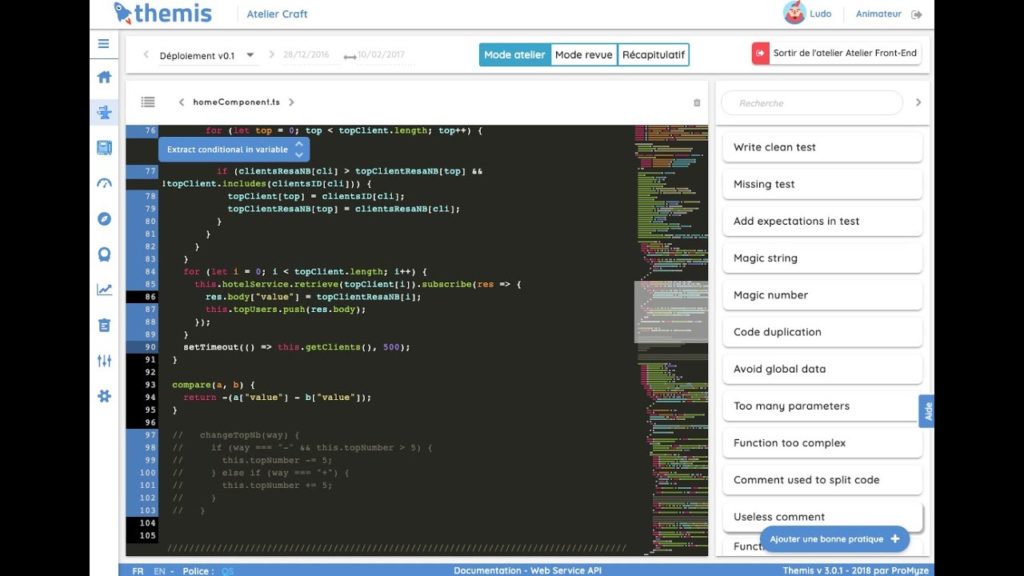Open the badge icon in the sidebar
Screen dimensions: 1024x576
(x=104, y=254)
